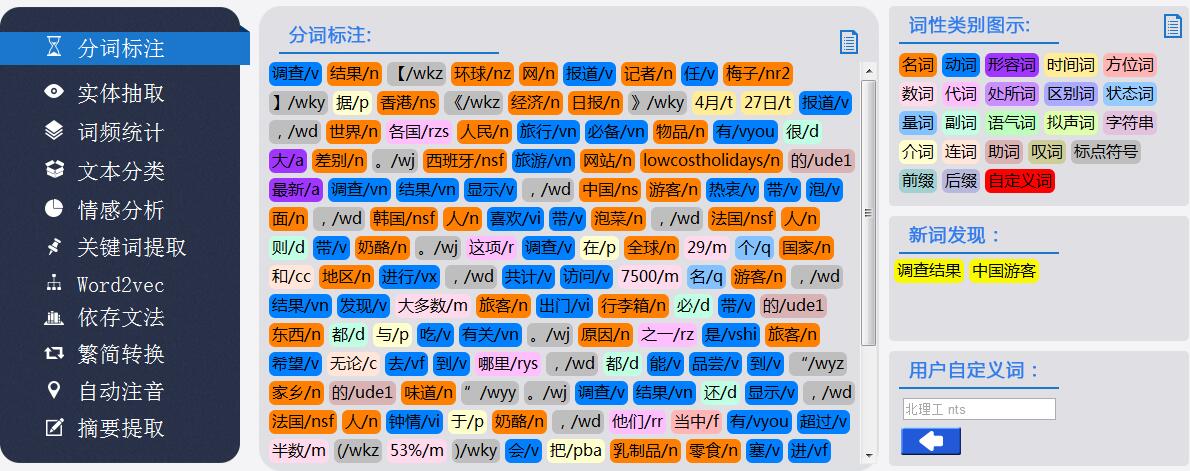Screen dimensions: 1190x471
Task: Click the gray 标点符号 legend swatch
Action: click(x=1106, y=152)
